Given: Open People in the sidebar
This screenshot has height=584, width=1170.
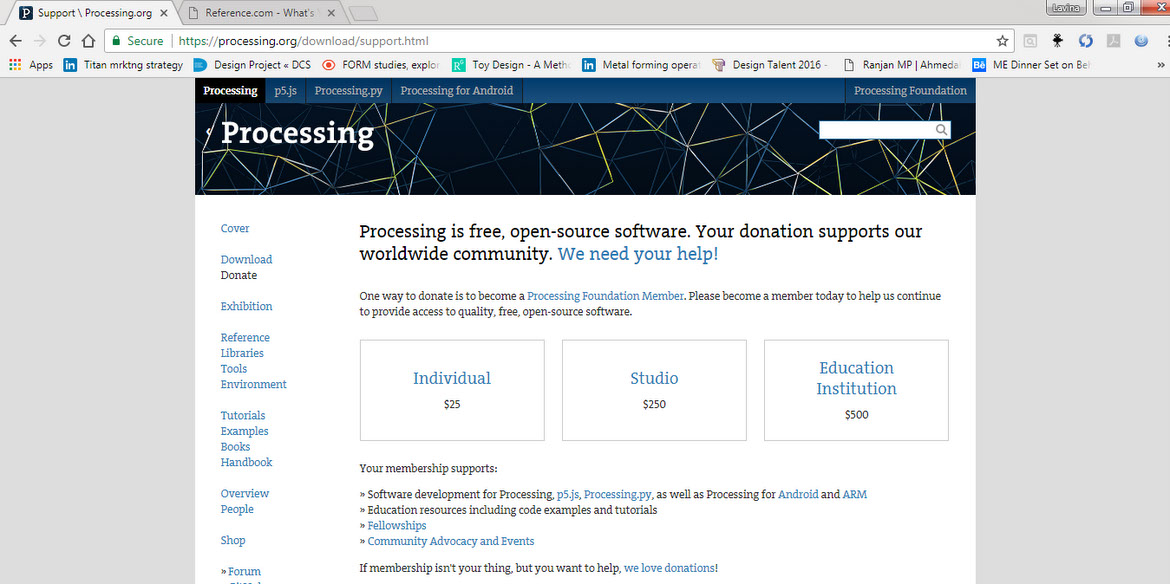Looking at the screenshot, I should (x=237, y=509).
